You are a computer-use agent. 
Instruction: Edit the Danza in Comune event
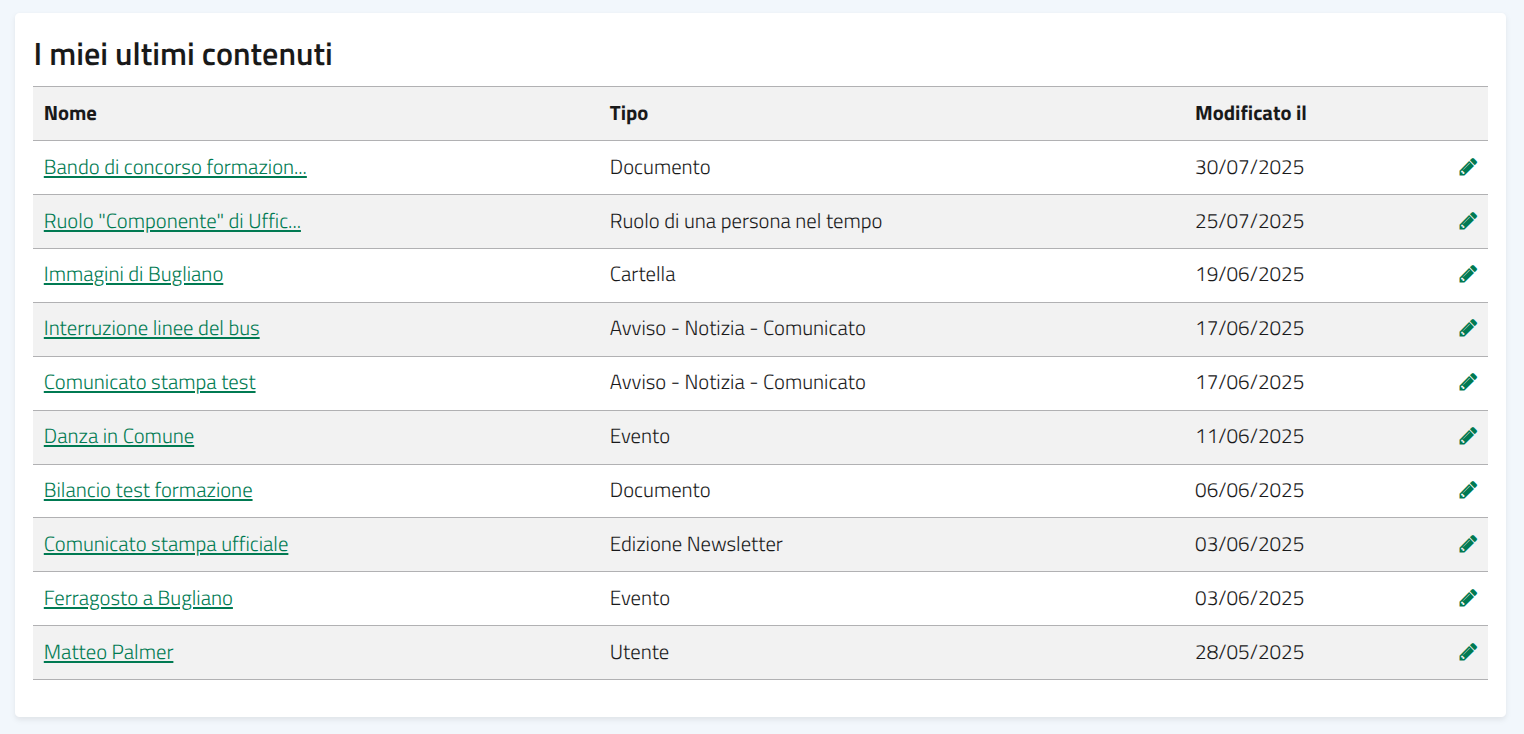click(1467, 436)
